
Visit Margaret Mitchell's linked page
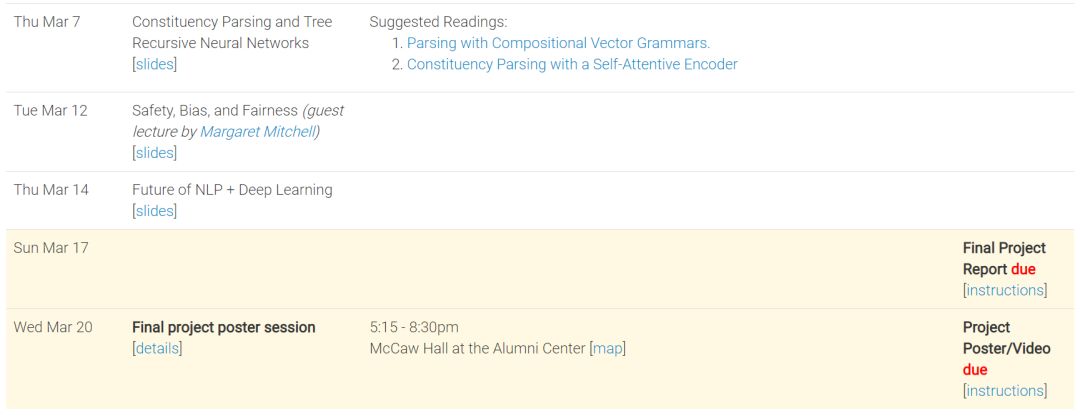coord(258,132)
